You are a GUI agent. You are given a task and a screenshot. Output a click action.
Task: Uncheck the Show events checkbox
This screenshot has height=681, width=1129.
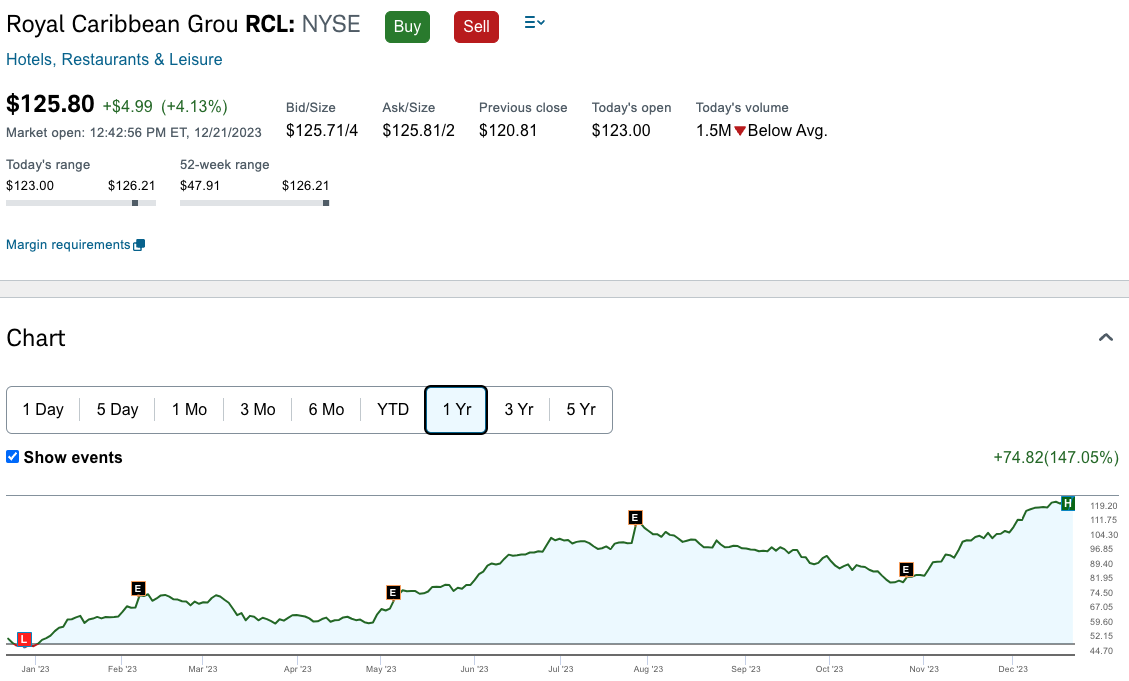(x=12, y=457)
